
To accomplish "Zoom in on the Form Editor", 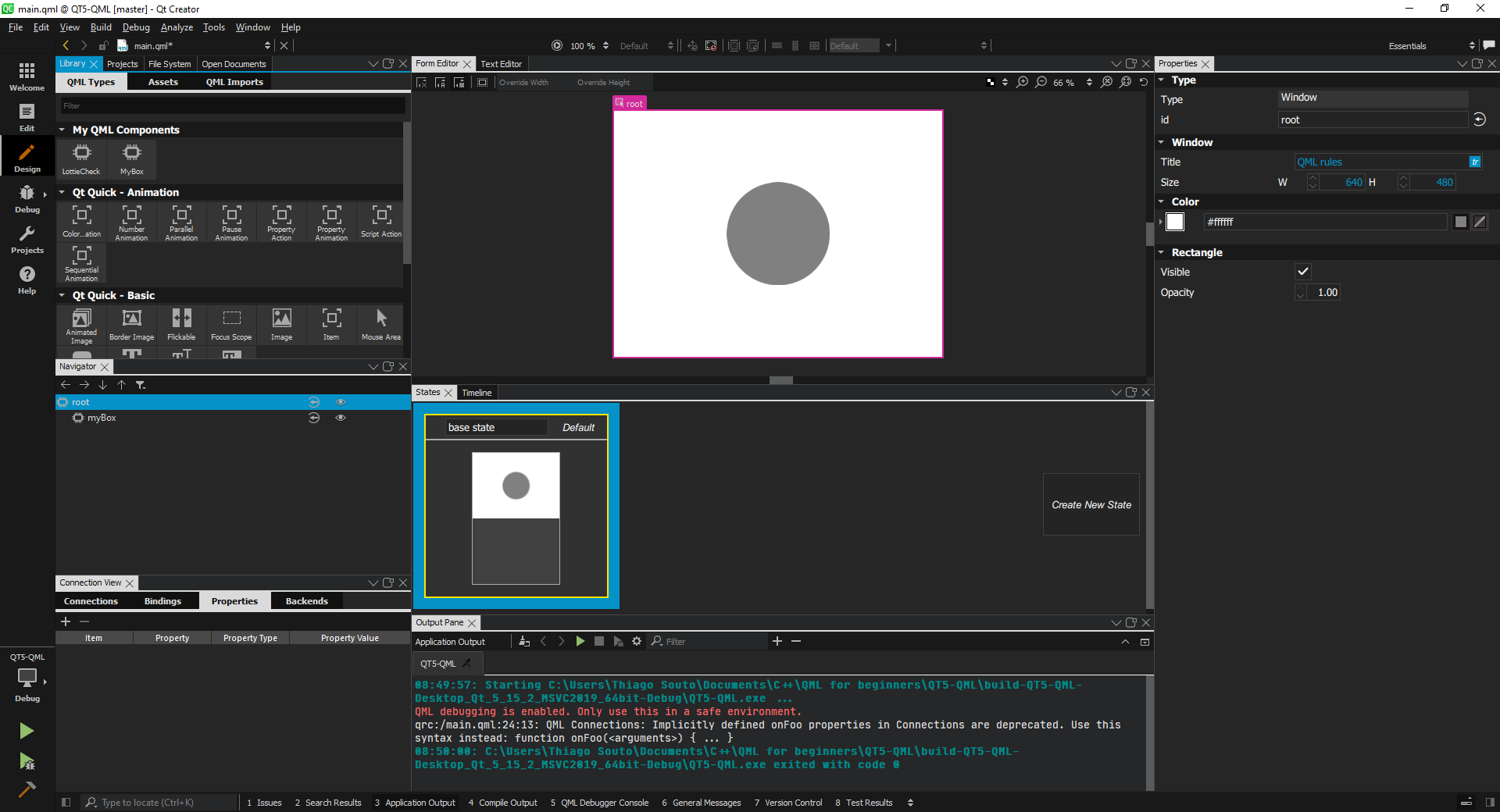I will click(x=1022, y=82).
